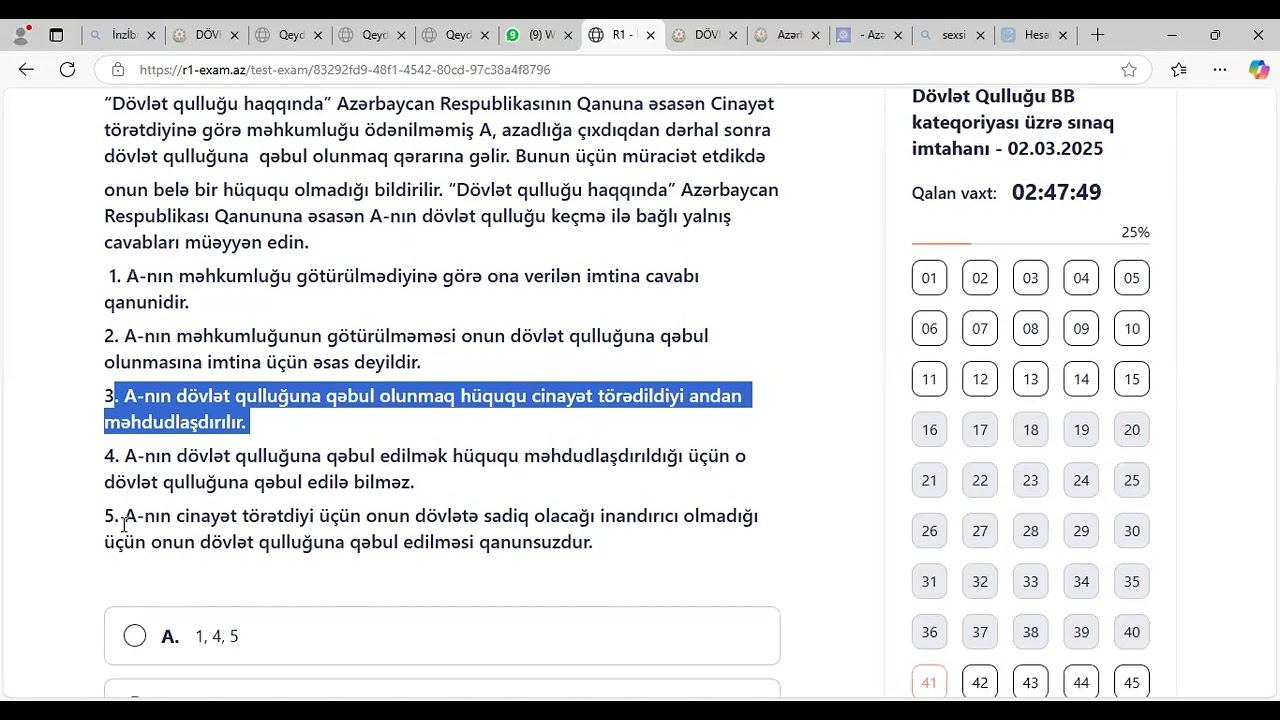Select answer option A radio button
The height and width of the screenshot is (720, 1280).
pos(135,636)
